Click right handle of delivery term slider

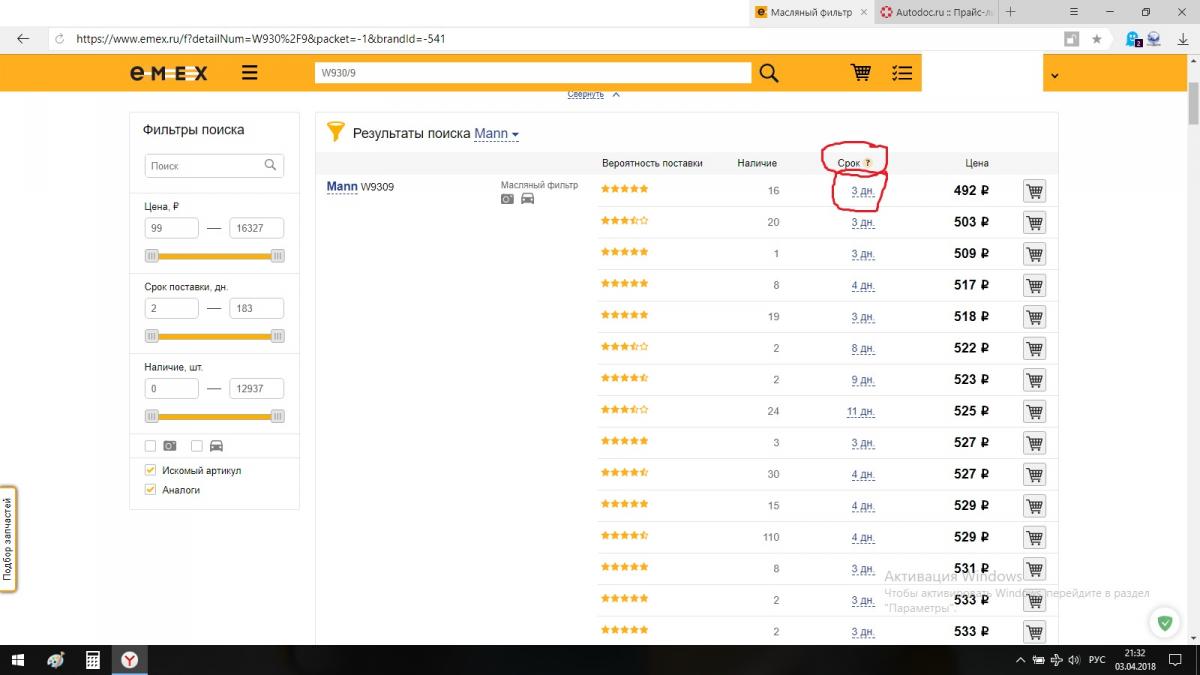point(278,336)
